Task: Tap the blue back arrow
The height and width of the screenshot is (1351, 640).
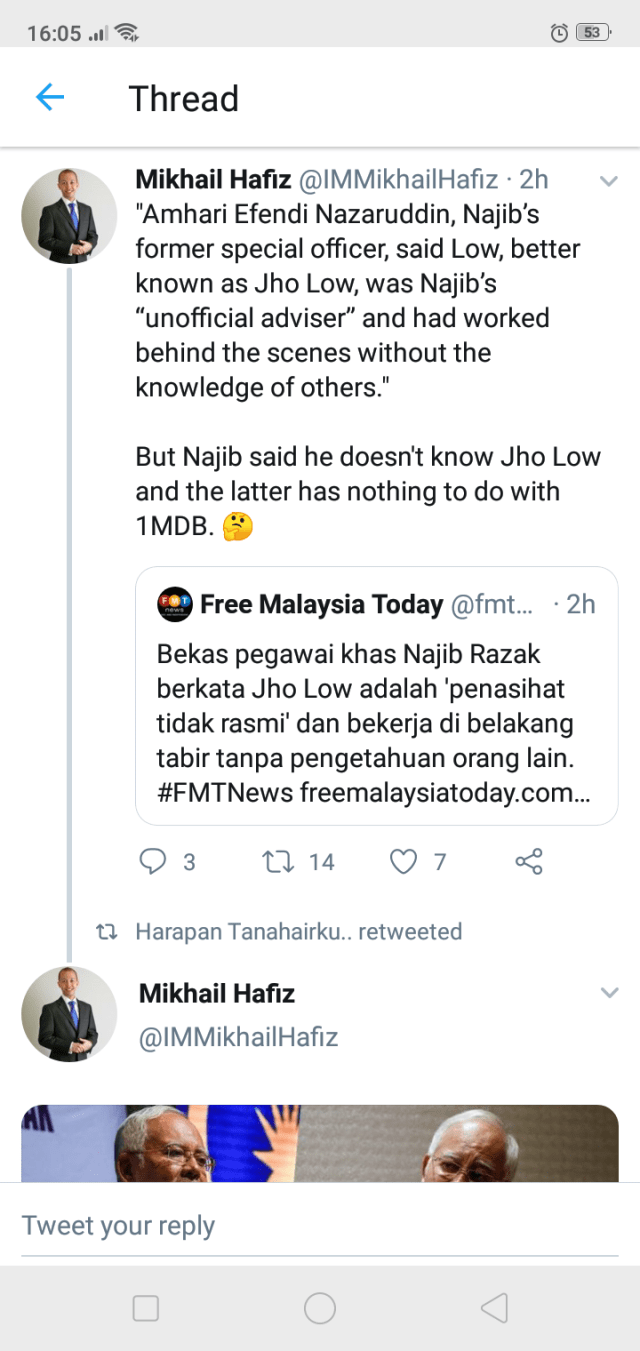Action: 49,97
